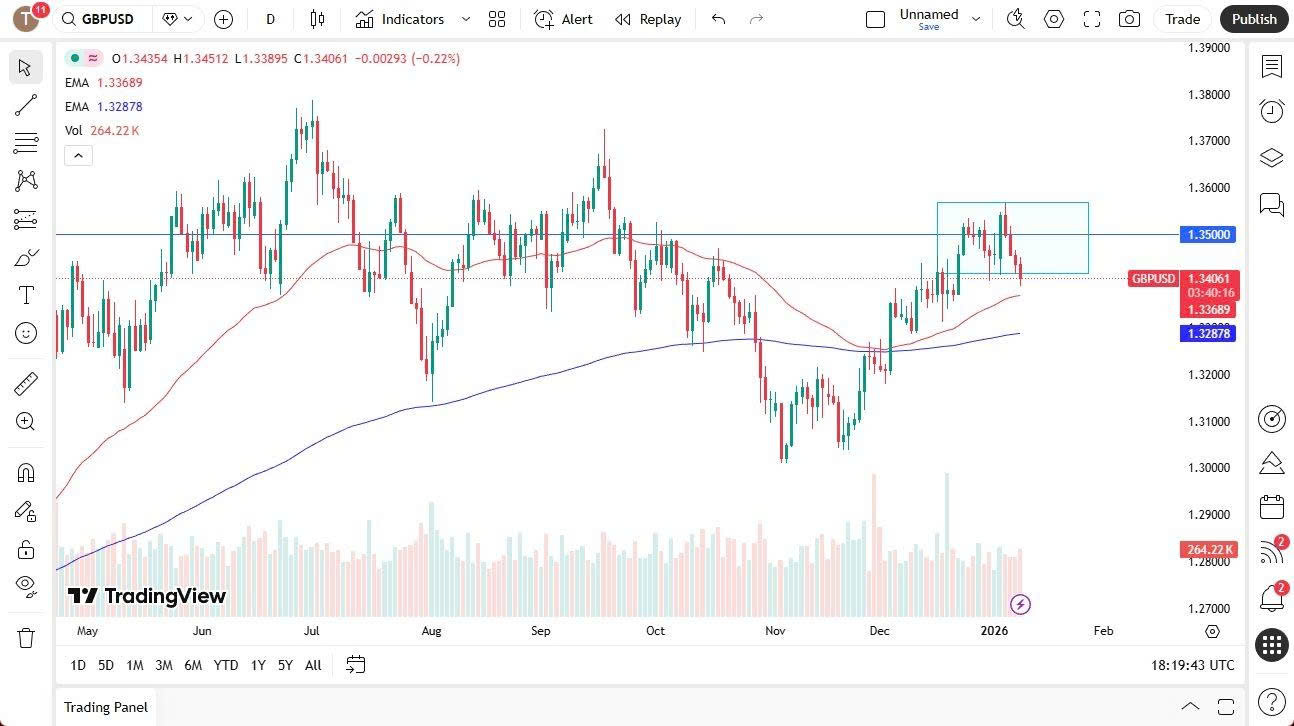1294x726 pixels.
Task: Open the candlestick chart type dropdown
Action: click(317, 19)
